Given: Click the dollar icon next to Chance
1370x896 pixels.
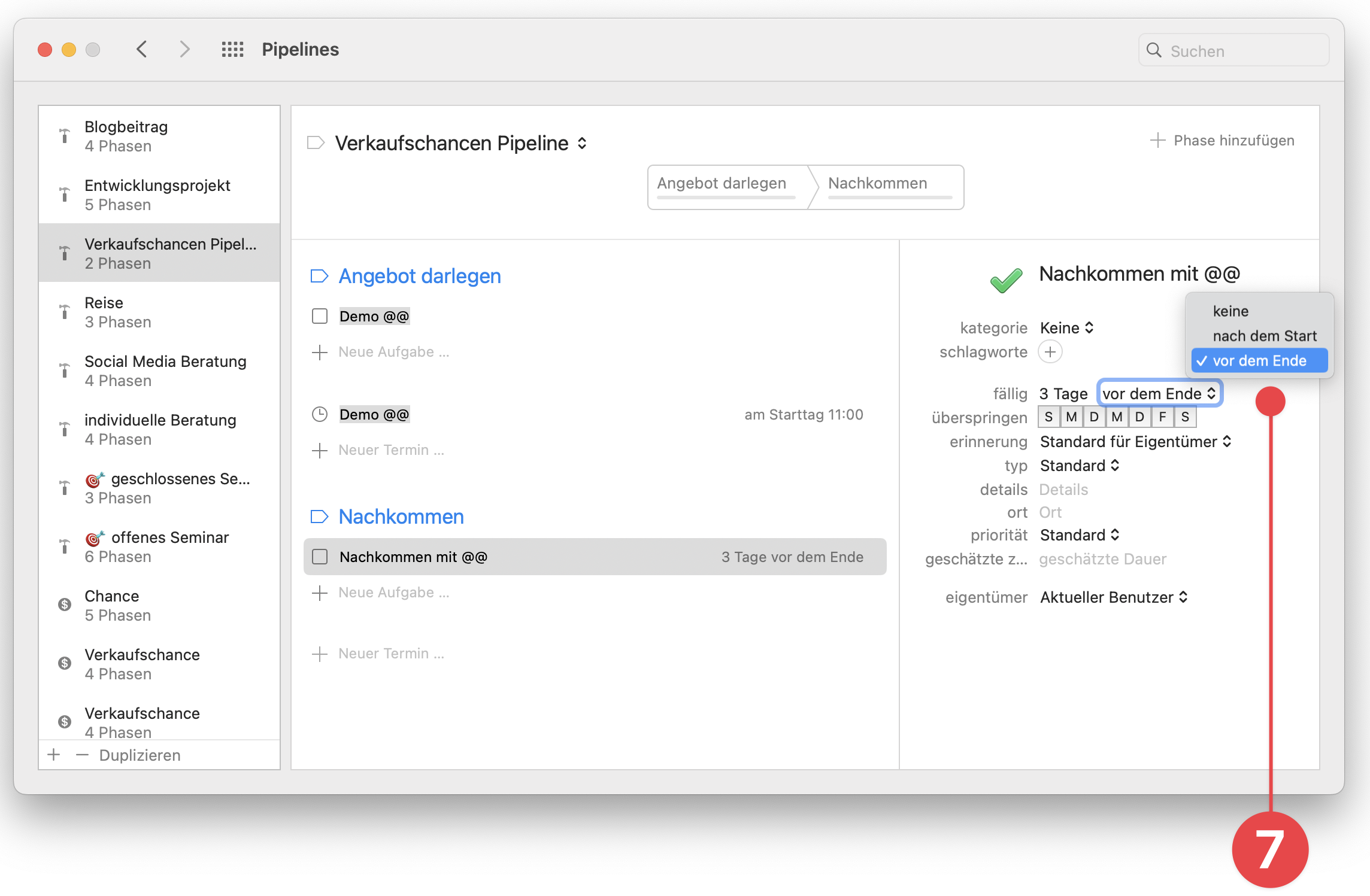Looking at the screenshot, I should tap(64, 605).
